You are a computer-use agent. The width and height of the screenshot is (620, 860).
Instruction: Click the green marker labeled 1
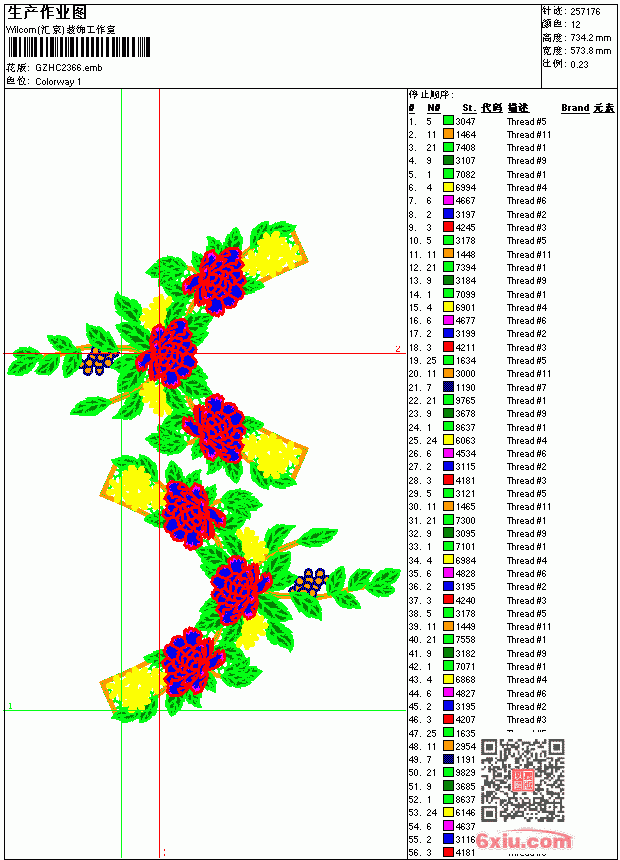pos(10,706)
